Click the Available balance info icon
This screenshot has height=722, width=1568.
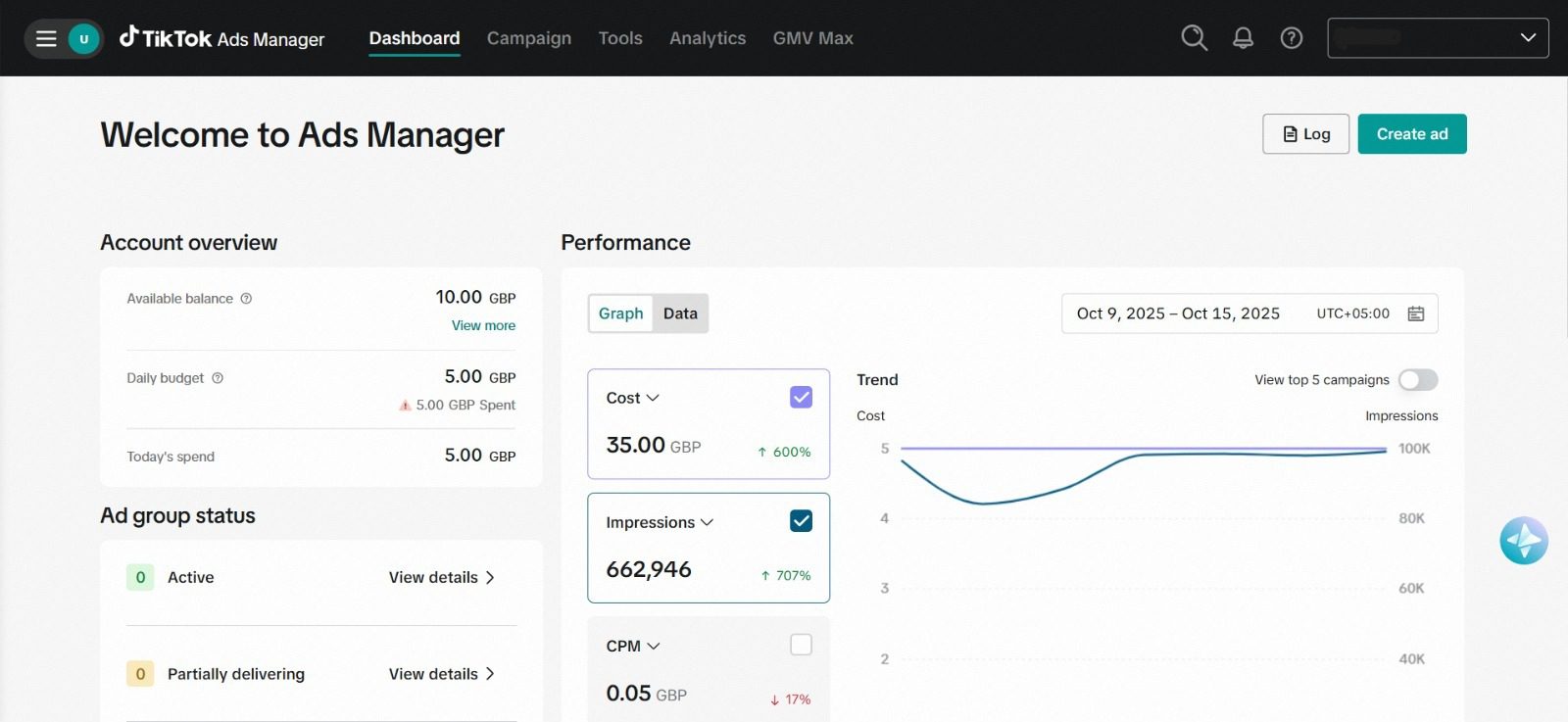click(247, 299)
